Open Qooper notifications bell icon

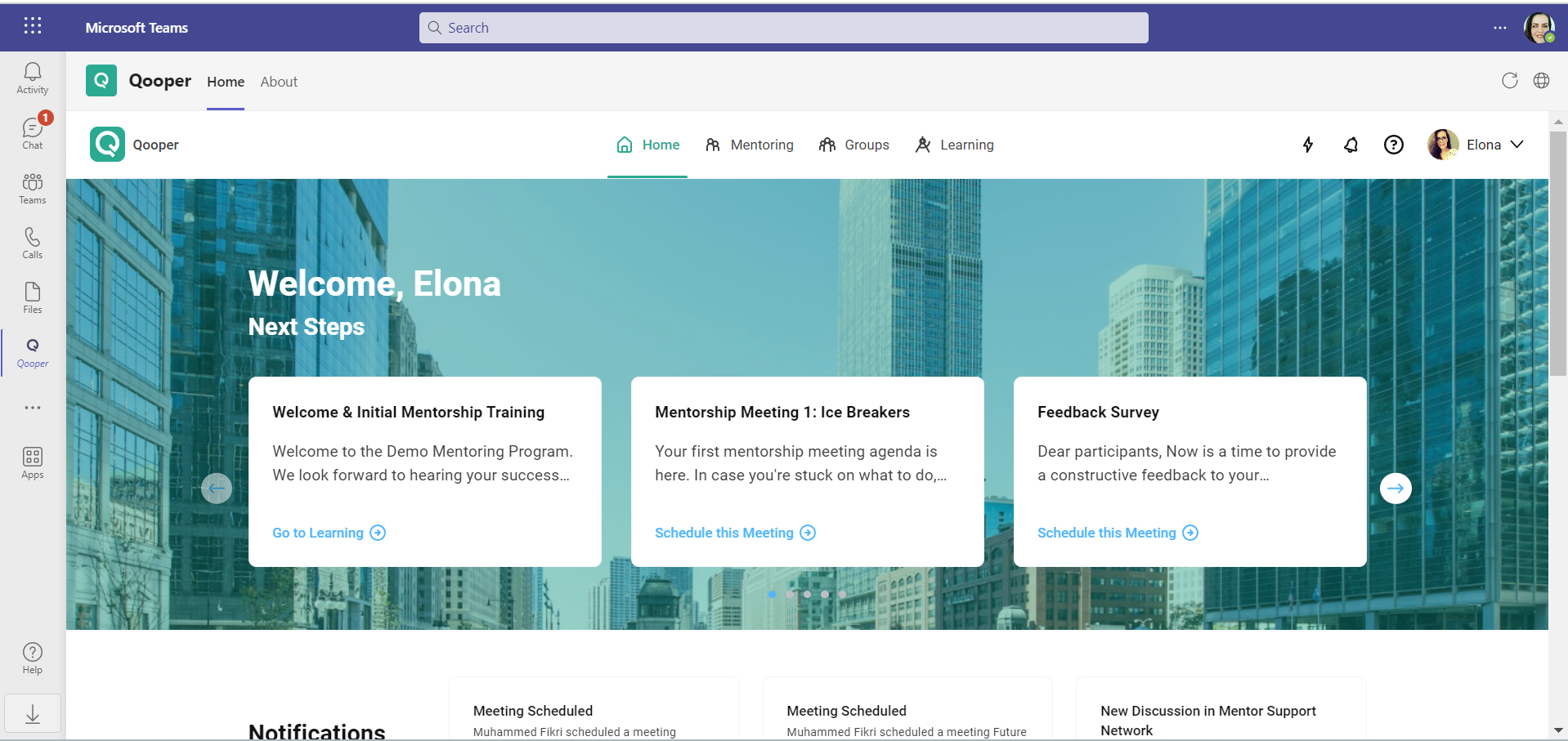pyautogui.click(x=1351, y=145)
